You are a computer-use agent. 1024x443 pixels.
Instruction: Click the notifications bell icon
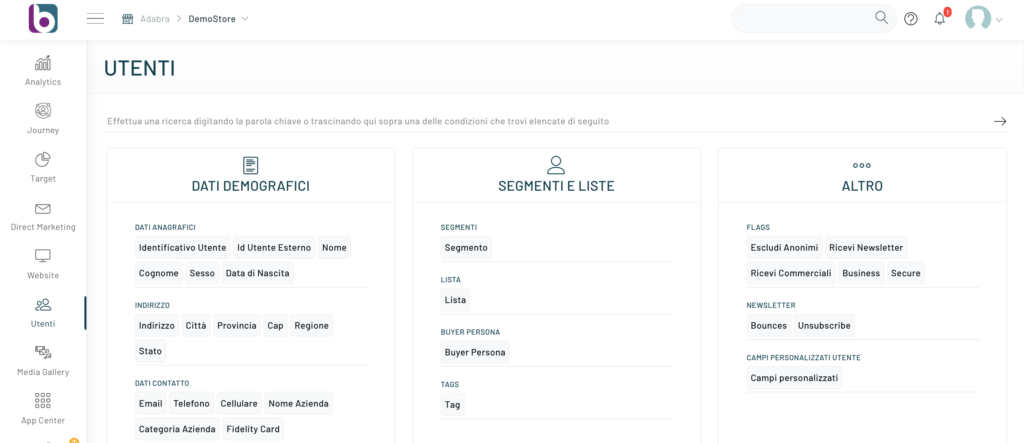[x=939, y=18]
